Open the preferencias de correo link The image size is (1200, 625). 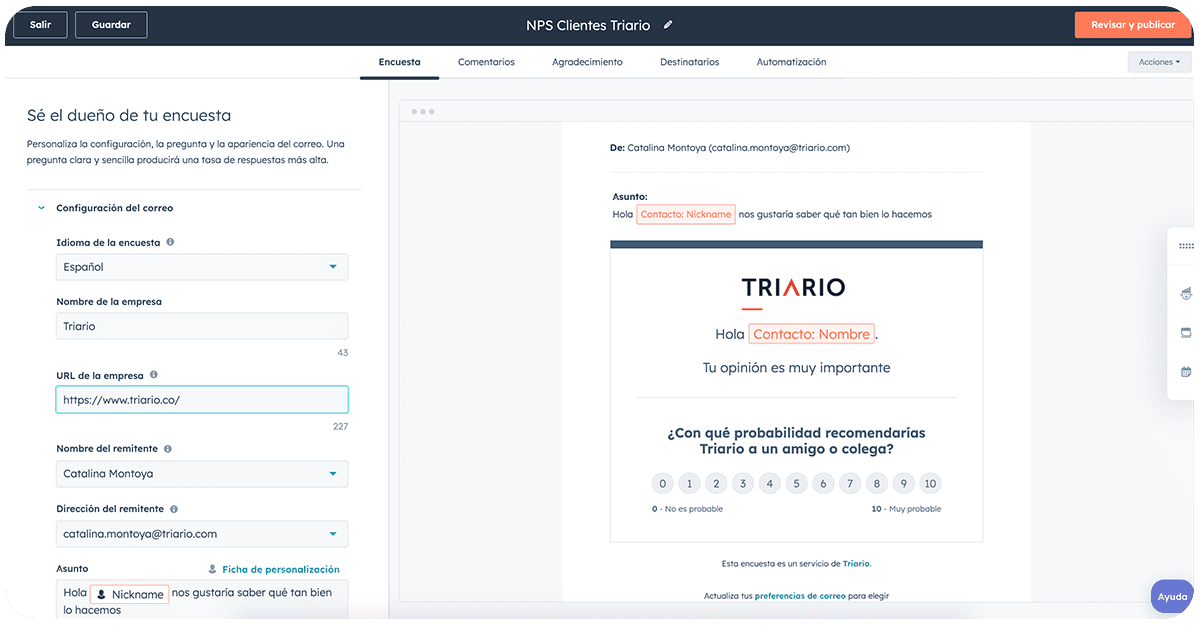pyautogui.click(x=800, y=596)
